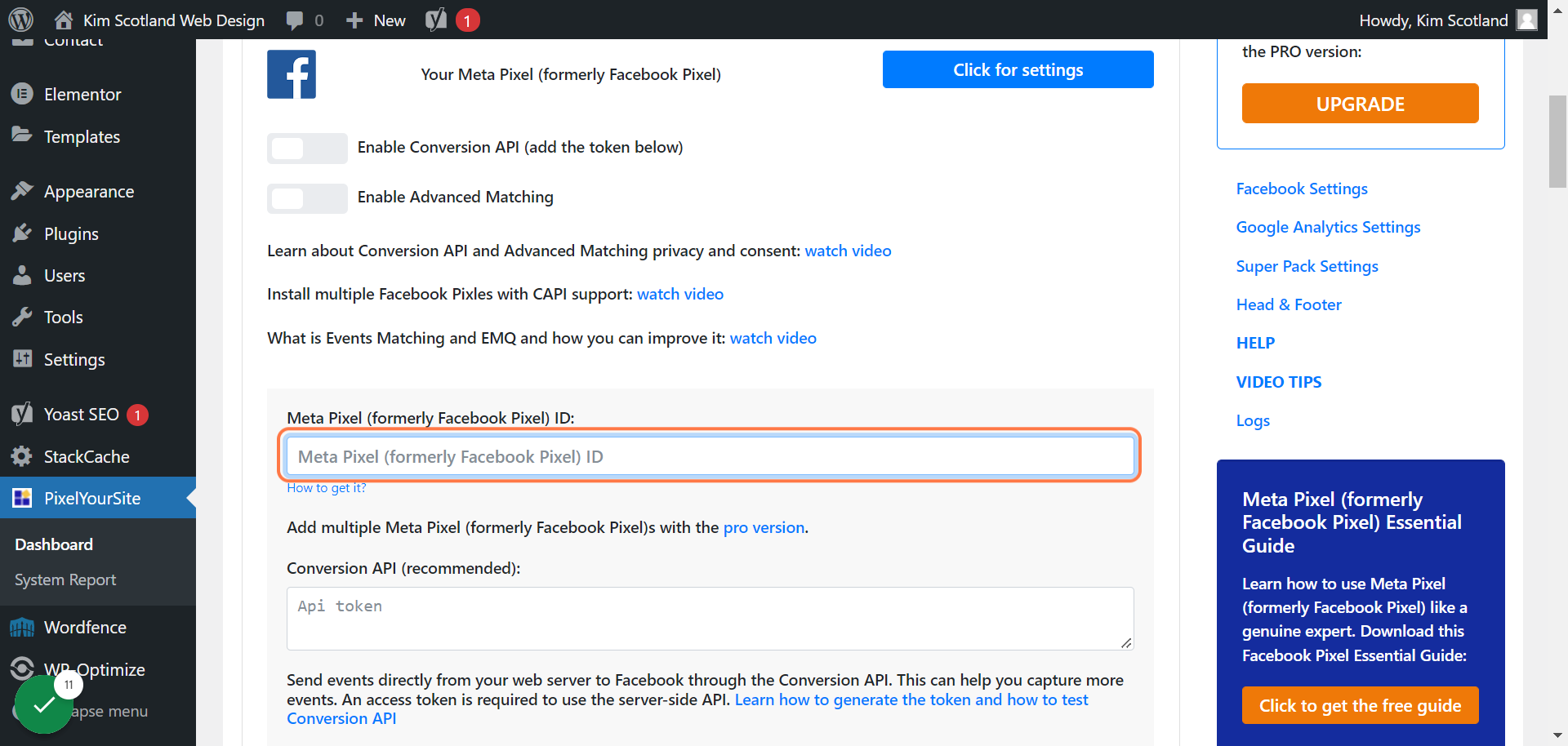The width and height of the screenshot is (1568, 746).
Task: Click the Appearance paintbrush icon
Action: [x=22, y=191]
